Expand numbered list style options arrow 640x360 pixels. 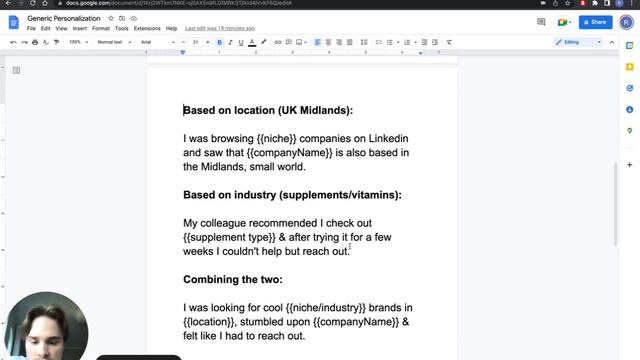(416, 42)
